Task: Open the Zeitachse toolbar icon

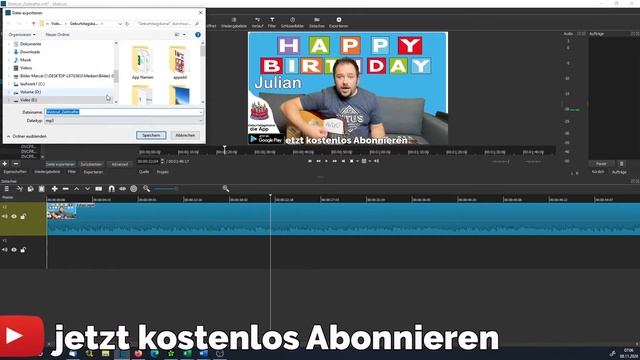Action: [x=317, y=22]
